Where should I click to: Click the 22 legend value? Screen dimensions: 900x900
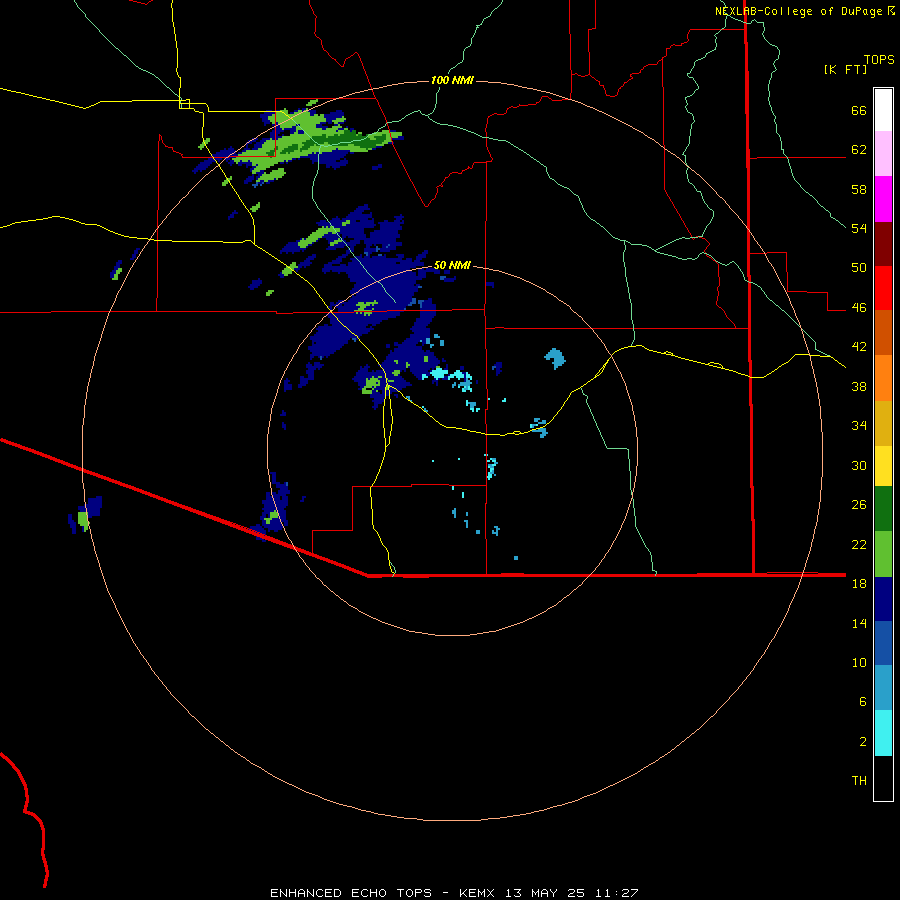click(859, 544)
